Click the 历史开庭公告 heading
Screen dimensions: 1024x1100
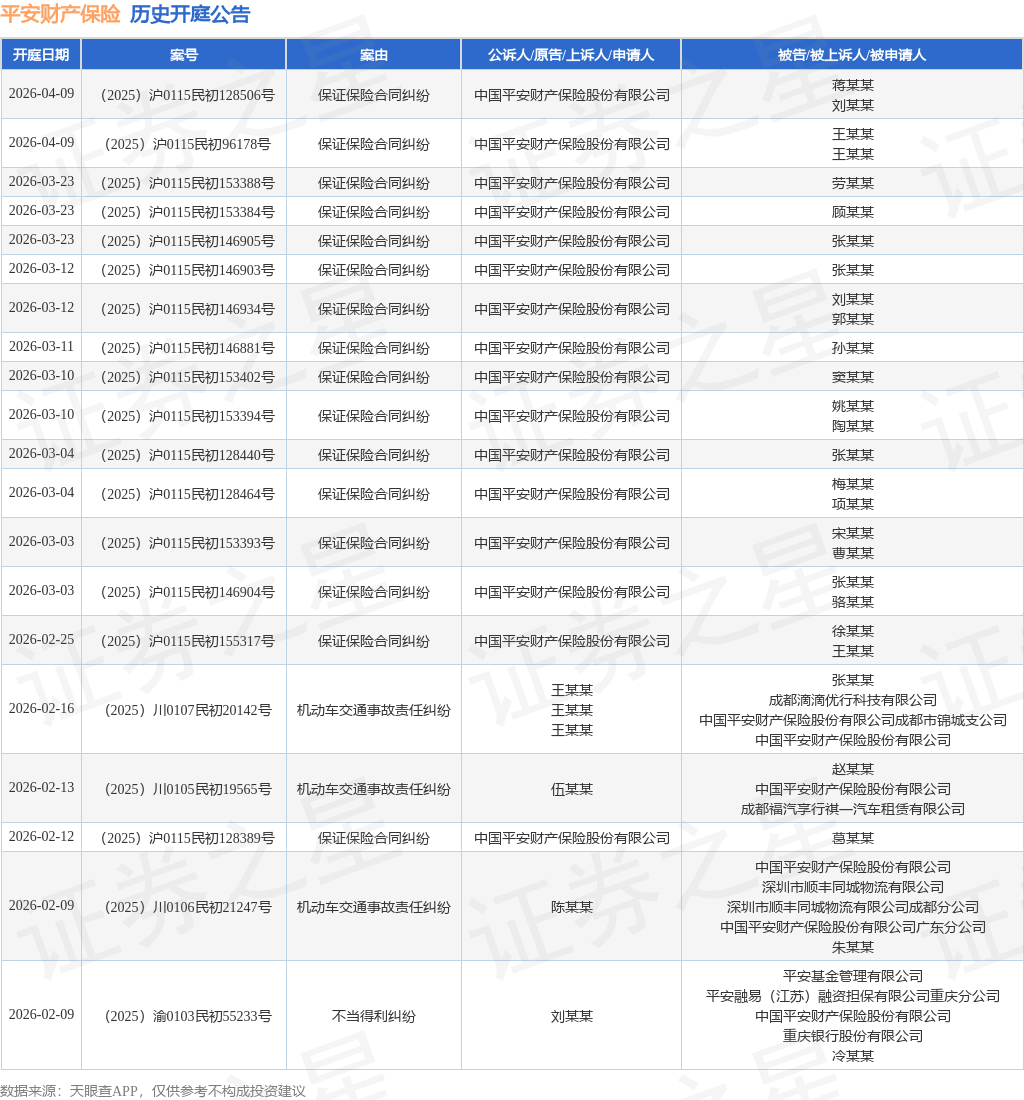coord(190,14)
